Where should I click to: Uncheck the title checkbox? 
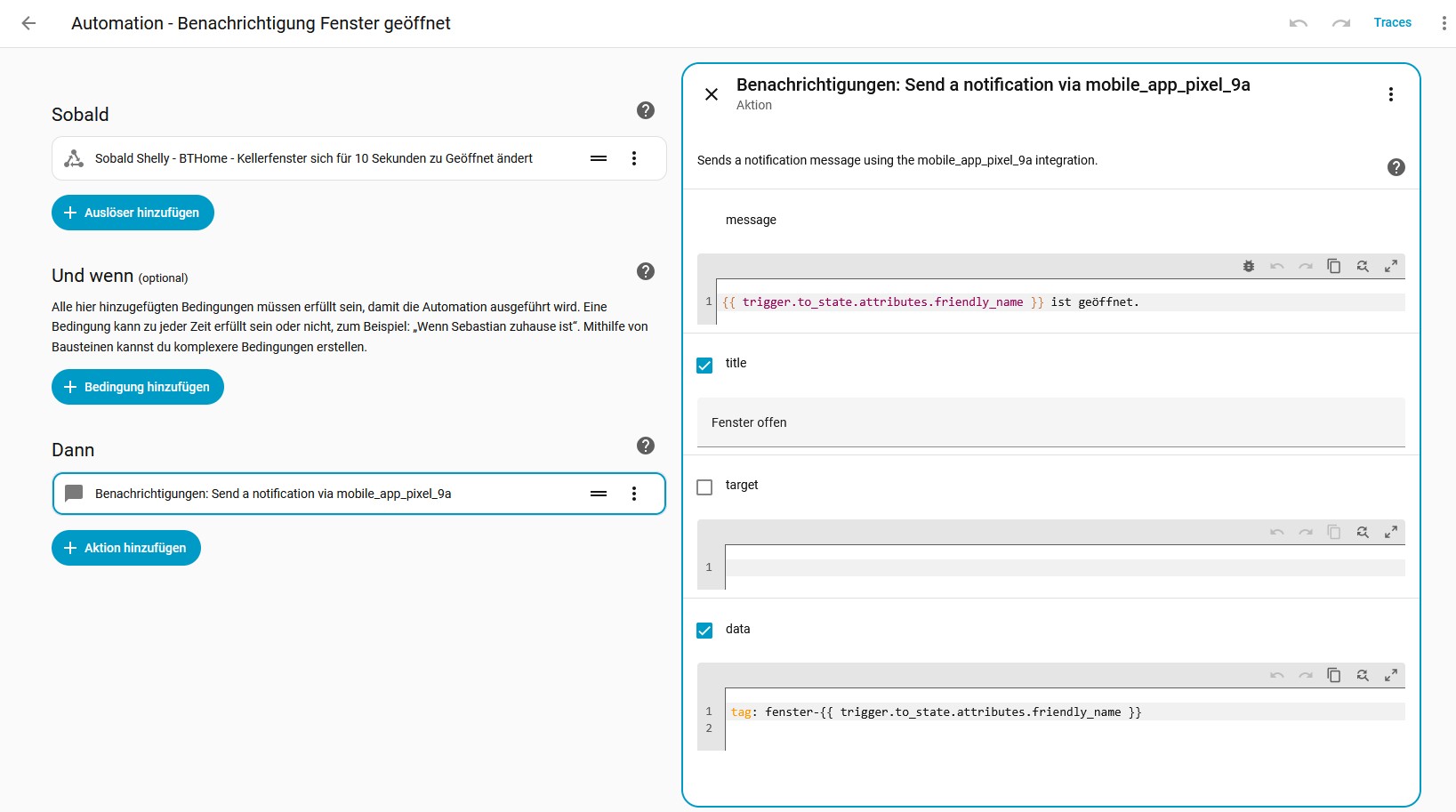tap(704, 365)
